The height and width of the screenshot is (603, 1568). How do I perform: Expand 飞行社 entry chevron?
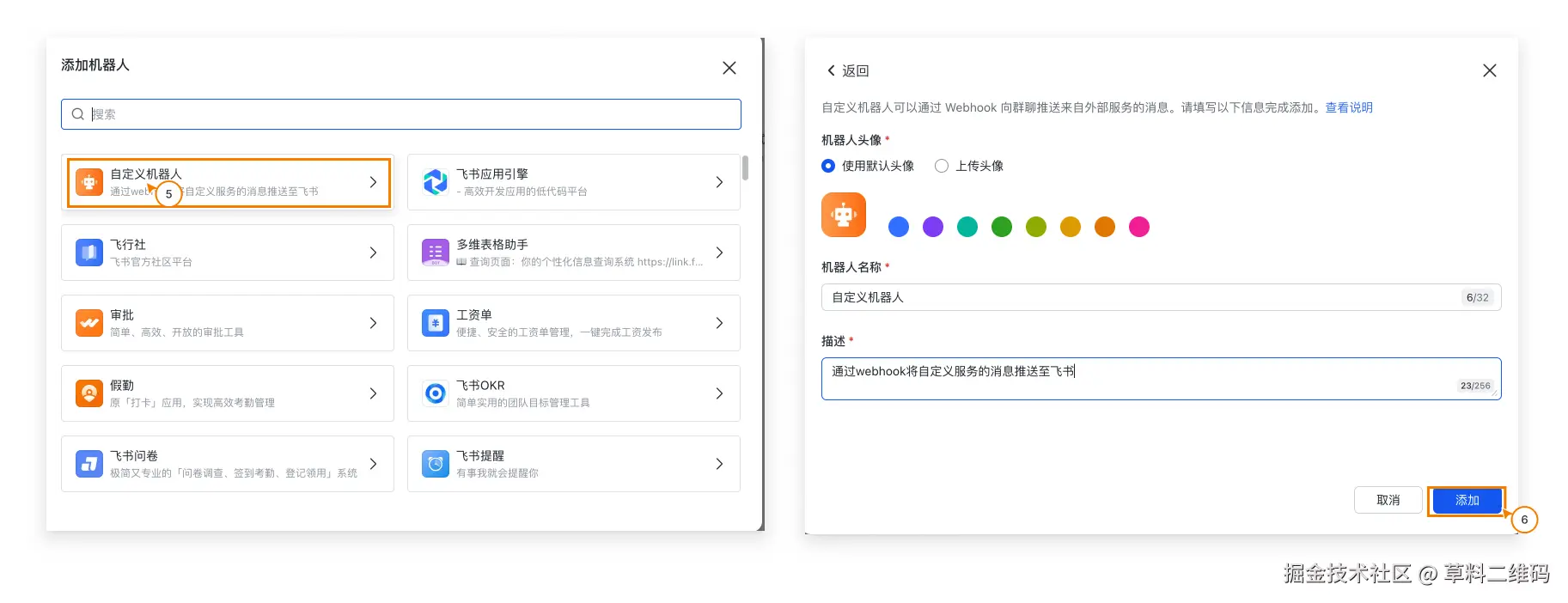[373, 253]
